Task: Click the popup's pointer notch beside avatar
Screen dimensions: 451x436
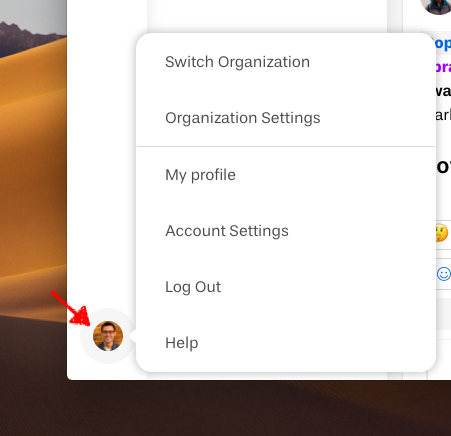Action: [x=133, y=336]
